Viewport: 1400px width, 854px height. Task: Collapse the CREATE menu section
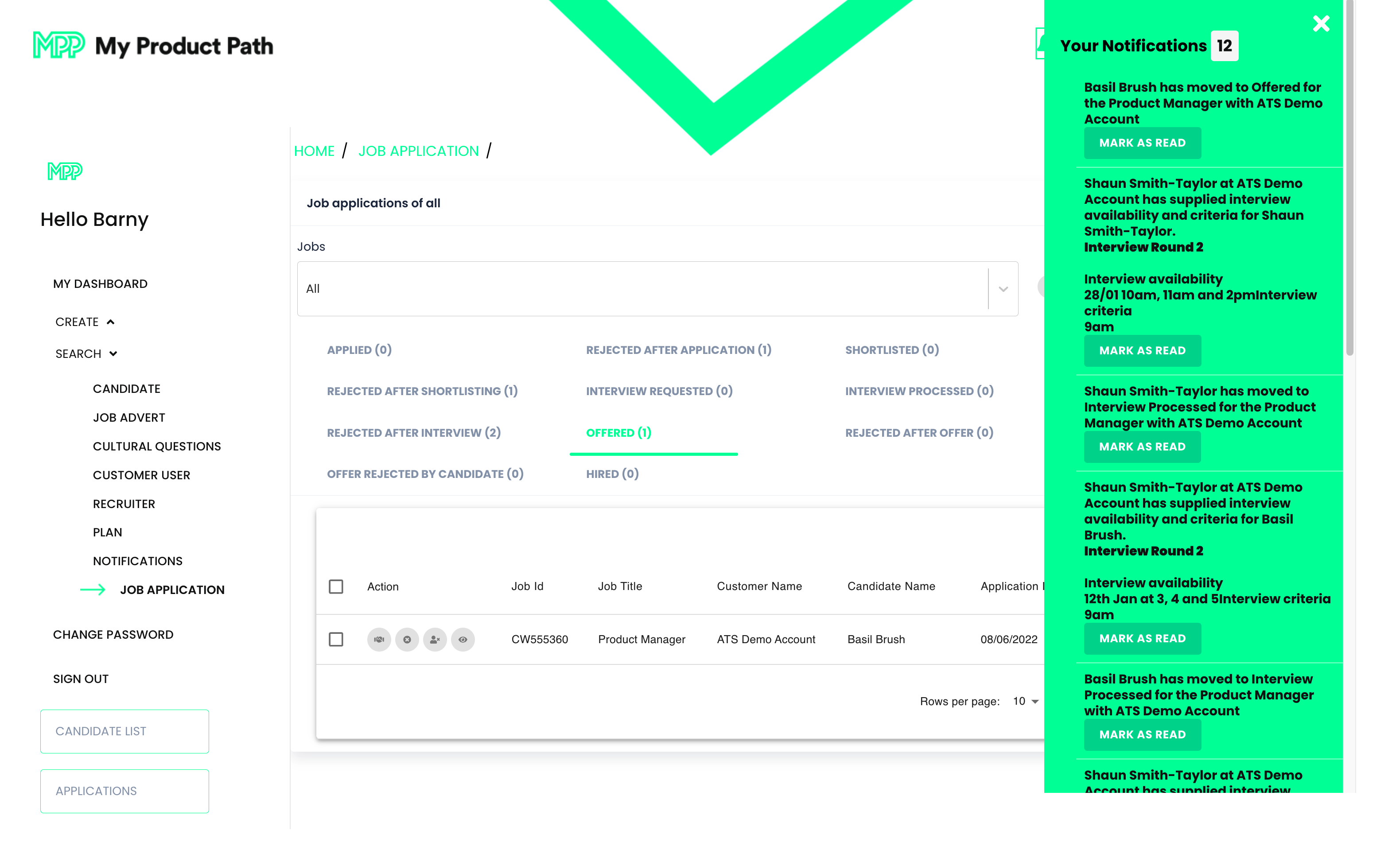[85, 322]
